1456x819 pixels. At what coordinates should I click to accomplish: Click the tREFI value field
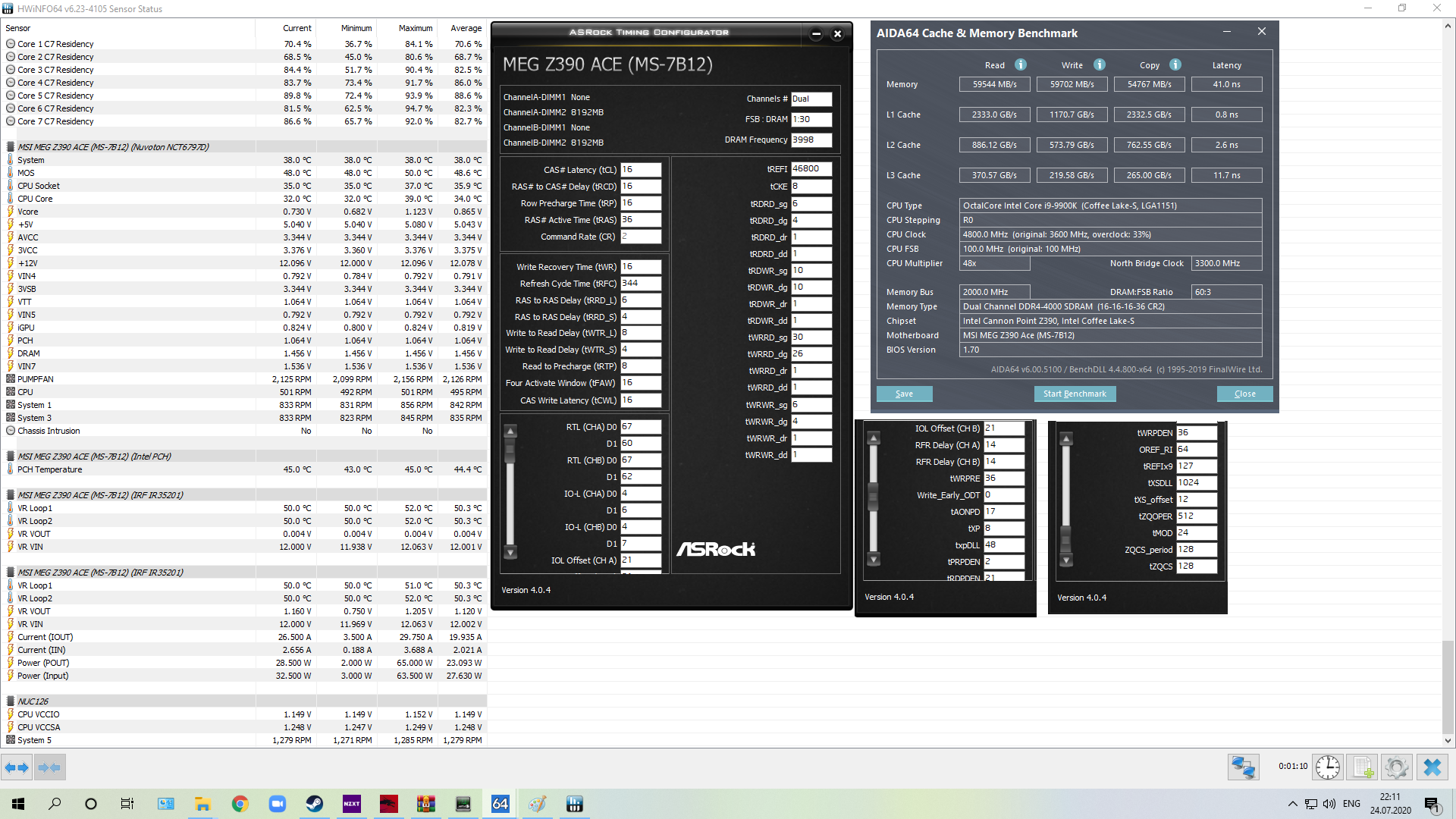(x=811, y=169)
